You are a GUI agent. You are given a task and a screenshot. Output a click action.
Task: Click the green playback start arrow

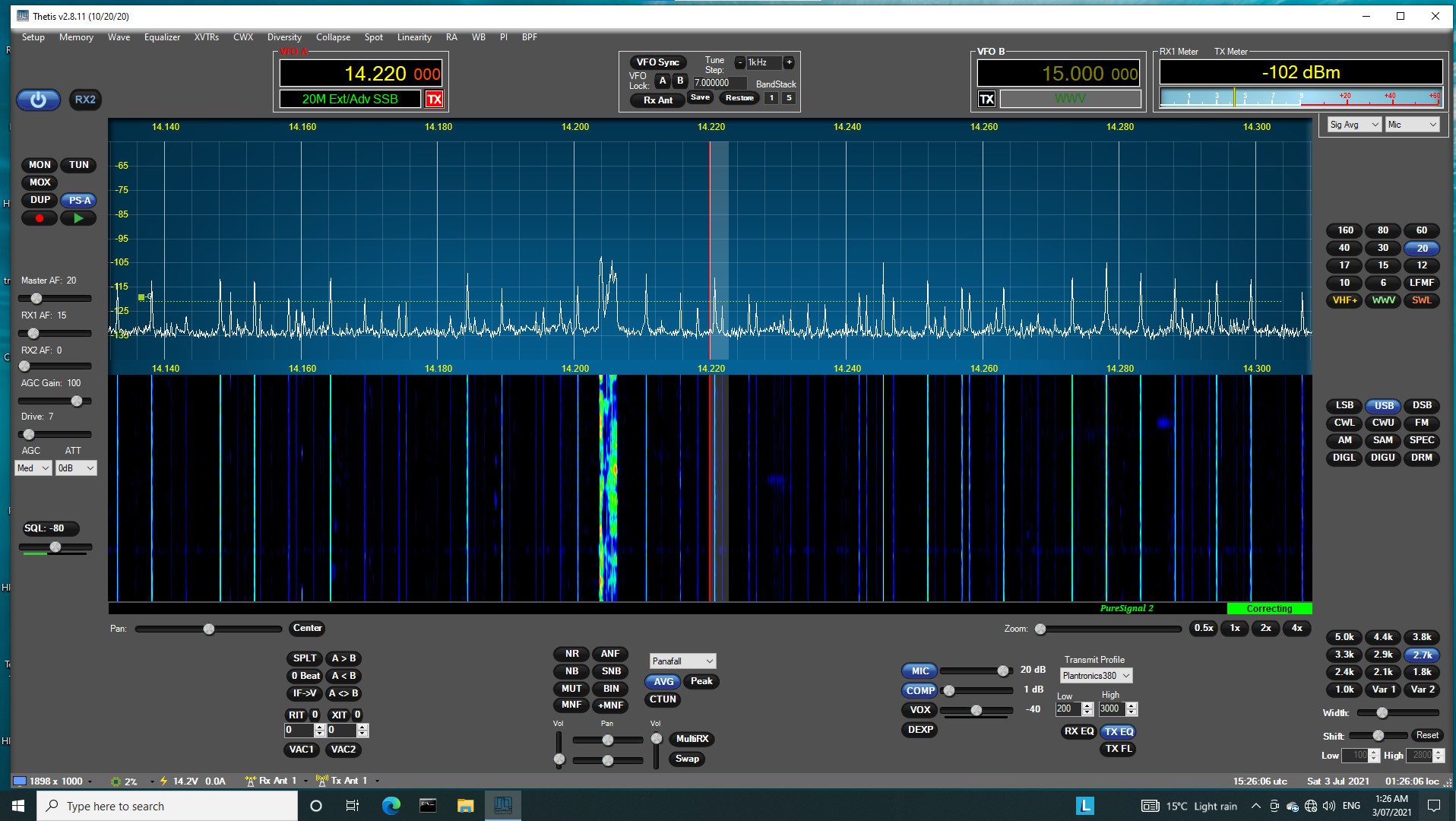click(x=78, y=218)
